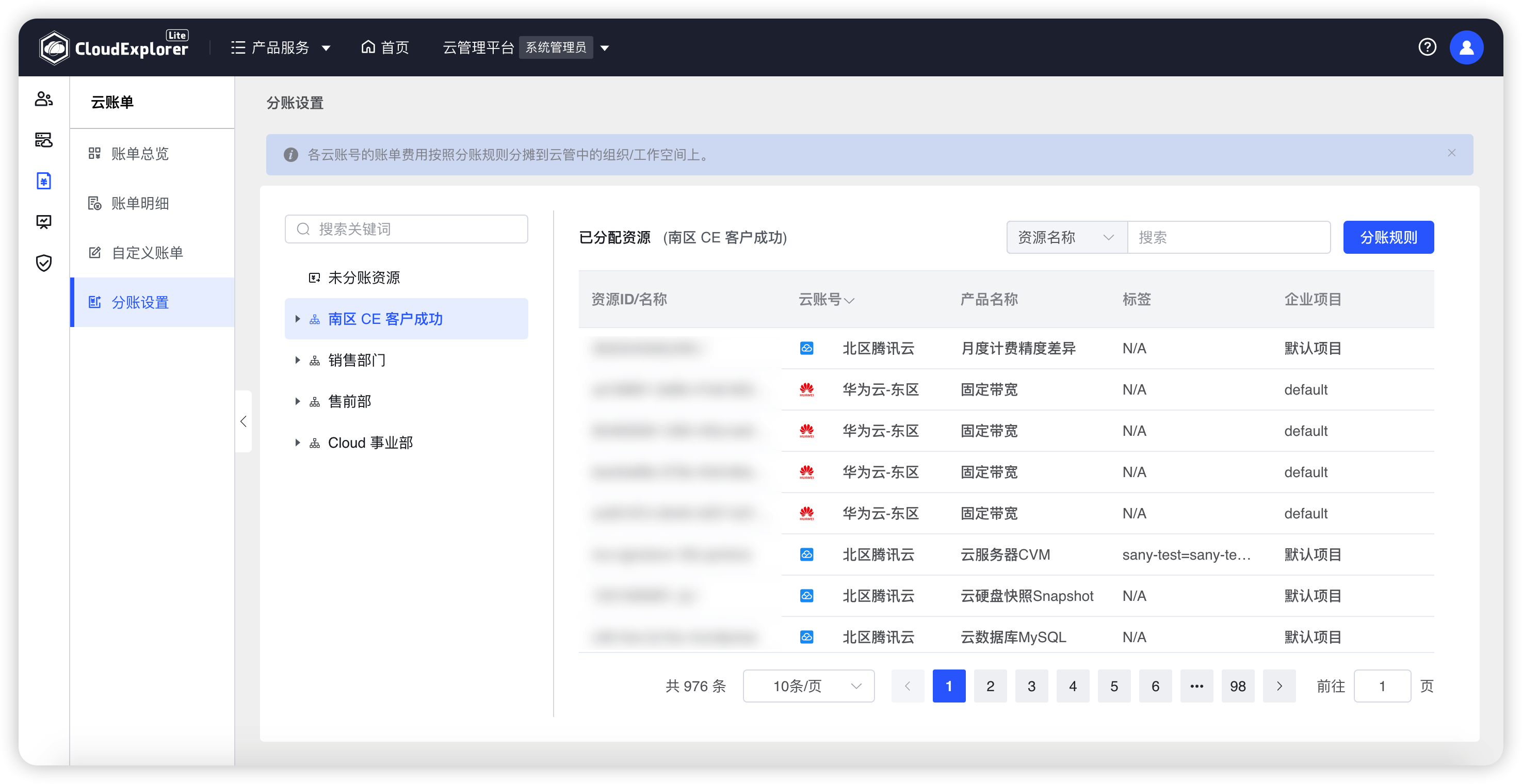1522x784 pixels.
Task: Expand the 南区 CE 客户成功 tree node
Action: point(298,319)
